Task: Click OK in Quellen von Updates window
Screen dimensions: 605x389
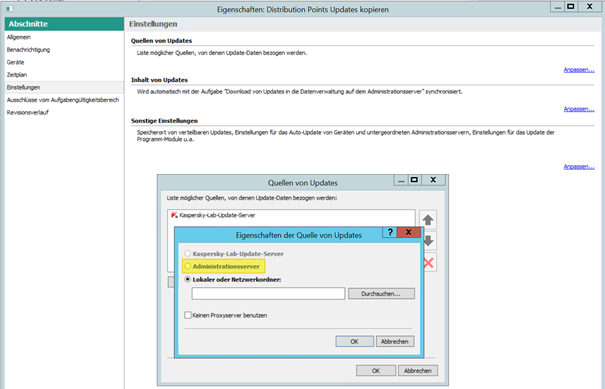Action: pos(376,370)
